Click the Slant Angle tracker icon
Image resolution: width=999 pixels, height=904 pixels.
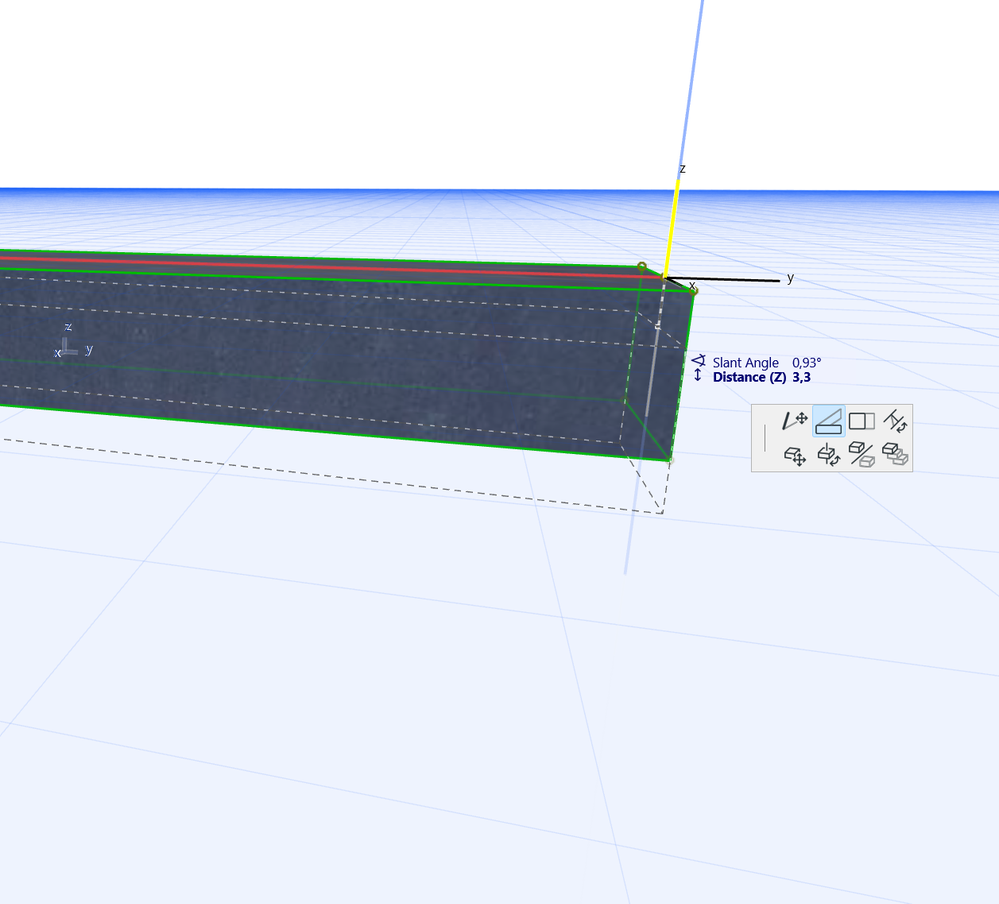coord(698,361)
